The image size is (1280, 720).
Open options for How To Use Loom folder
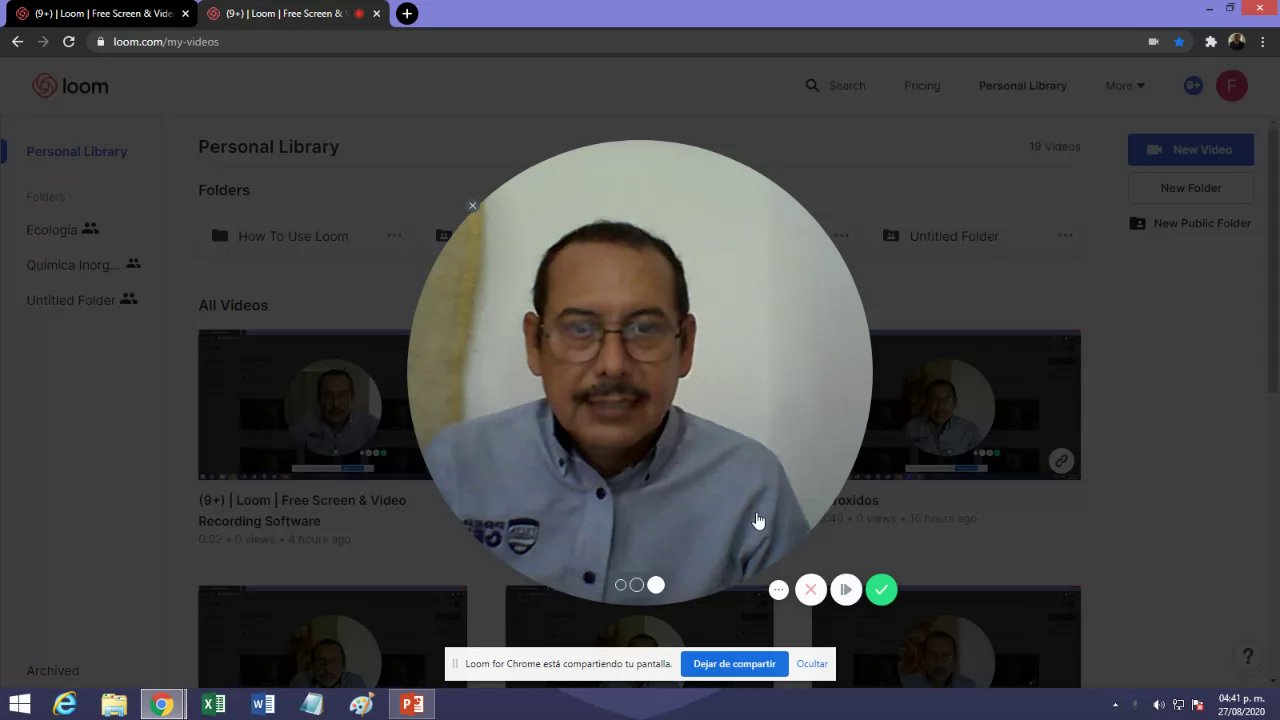(394, 236)
